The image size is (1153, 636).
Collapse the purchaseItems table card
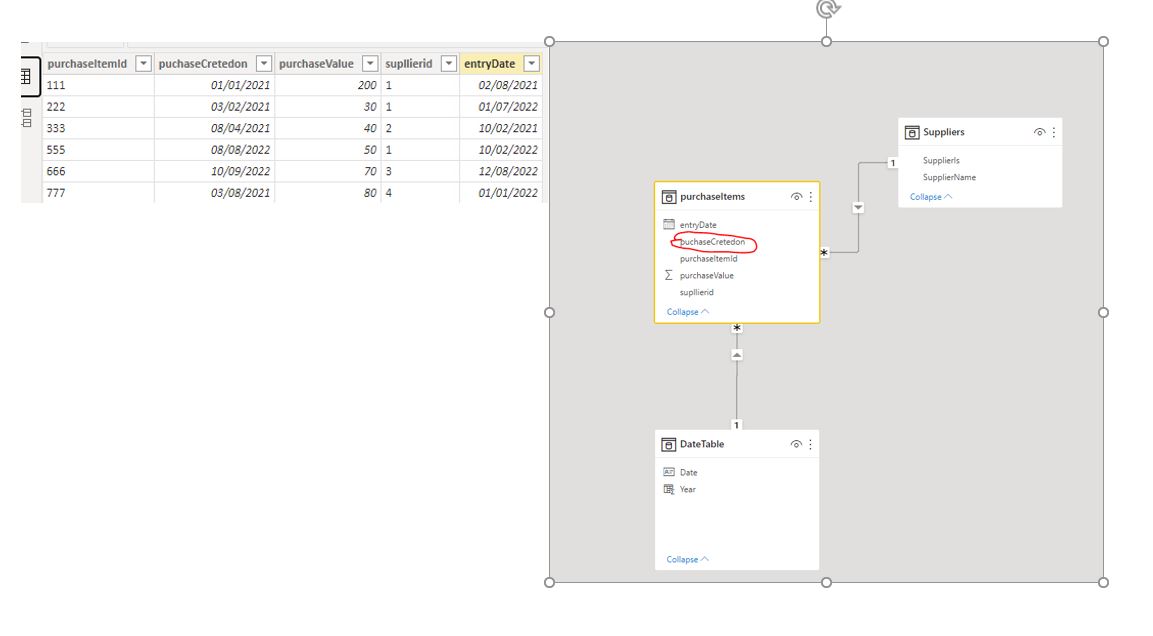688,312
